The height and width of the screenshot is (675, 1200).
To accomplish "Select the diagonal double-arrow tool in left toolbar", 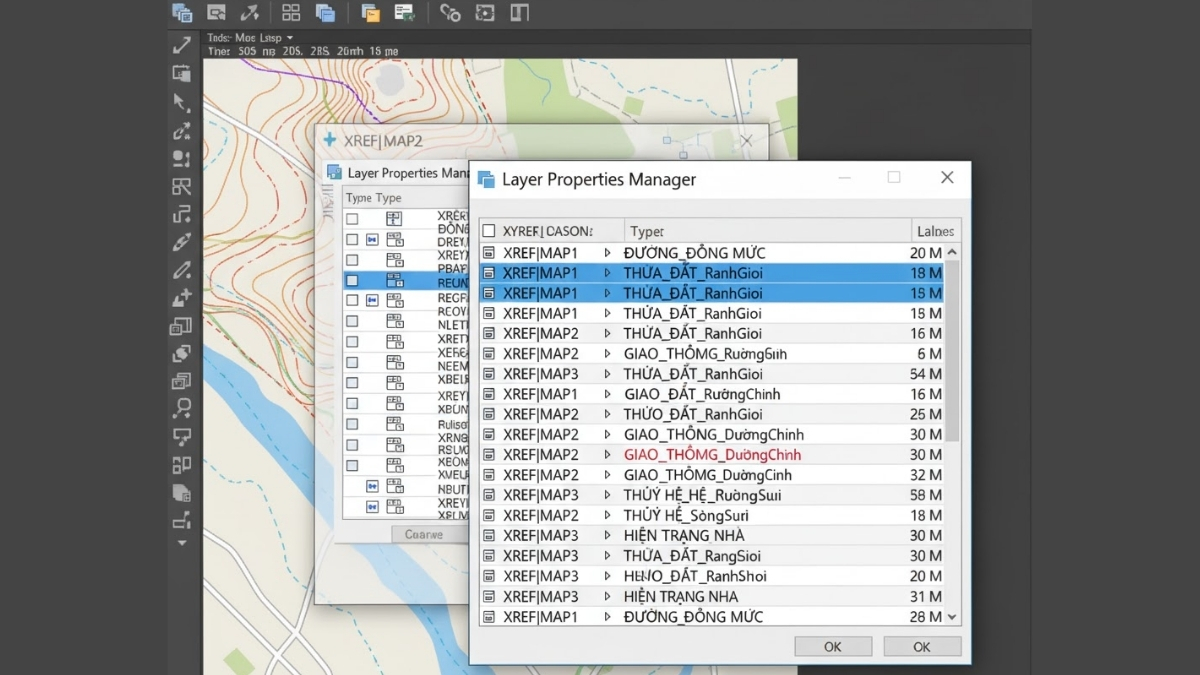I will [182, 45].
